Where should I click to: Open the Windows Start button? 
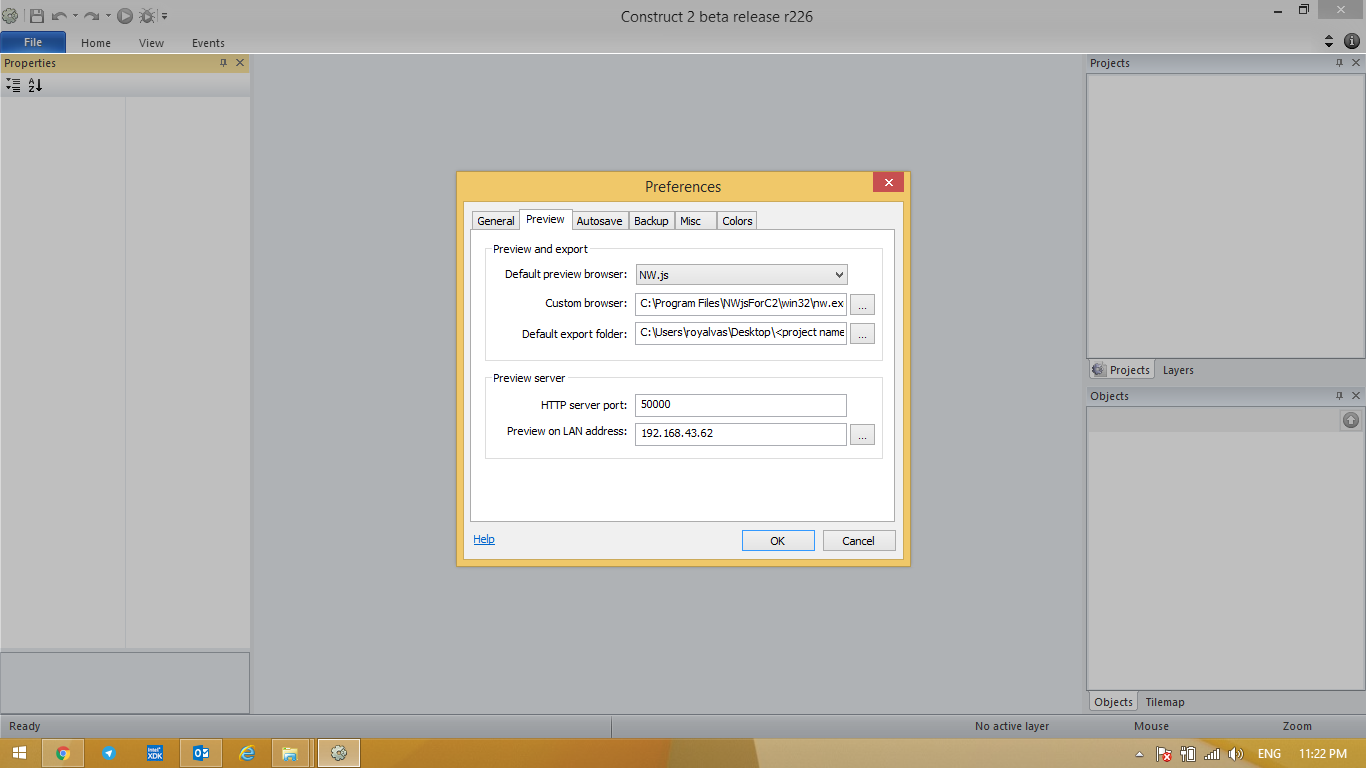(19, 753)
